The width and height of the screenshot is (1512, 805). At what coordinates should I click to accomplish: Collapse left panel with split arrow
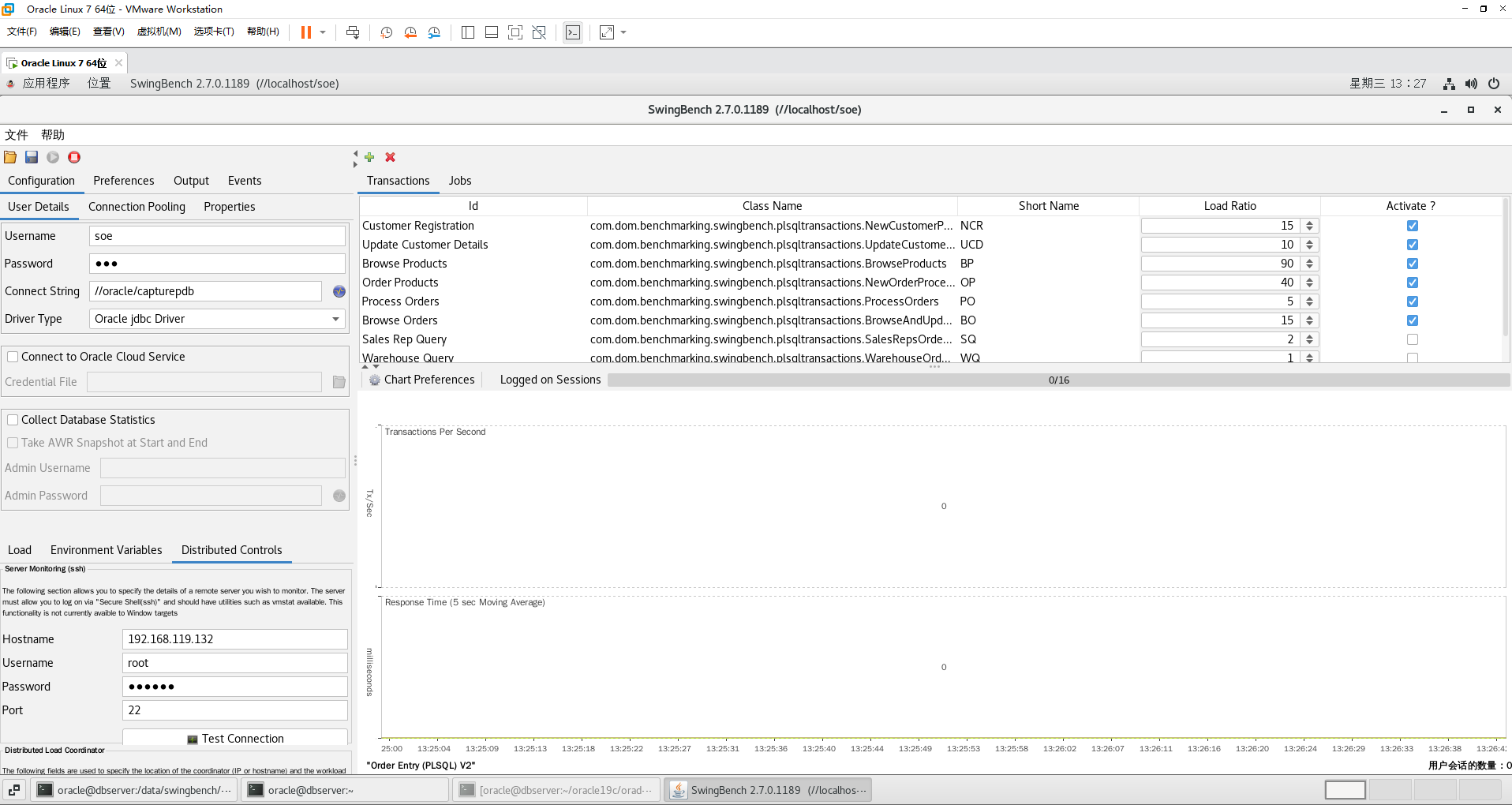355,153
